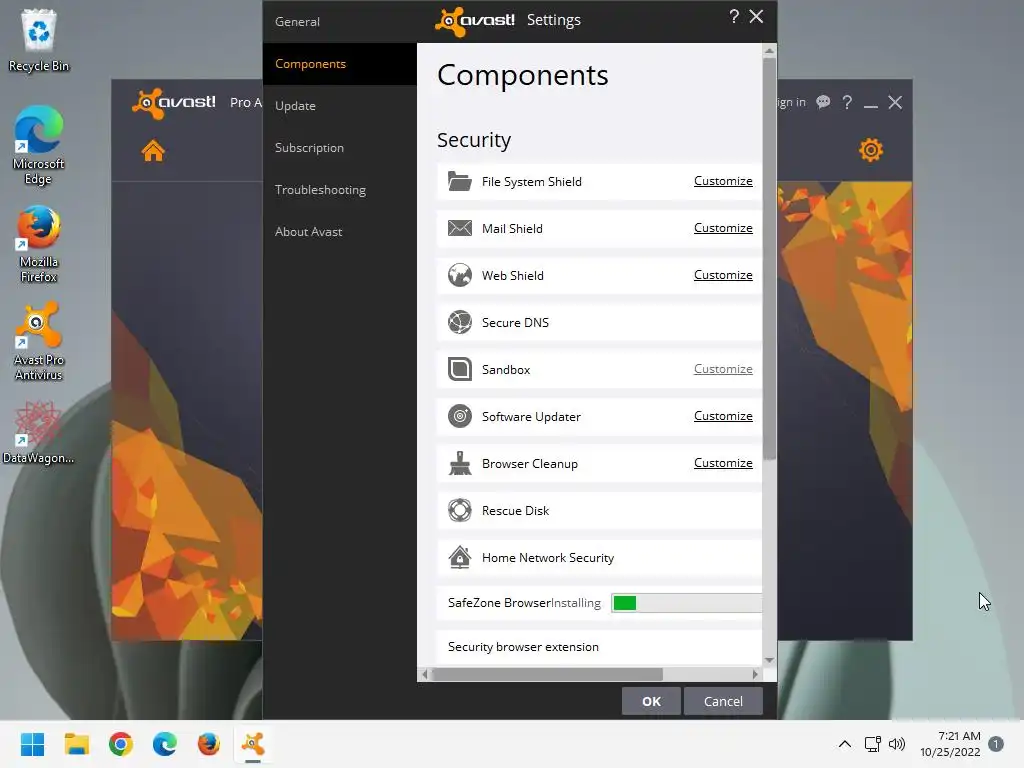Open help in Settings dialog title bar
The image size is (1024, 768).
pyautogui.click(x=734, y=16)
